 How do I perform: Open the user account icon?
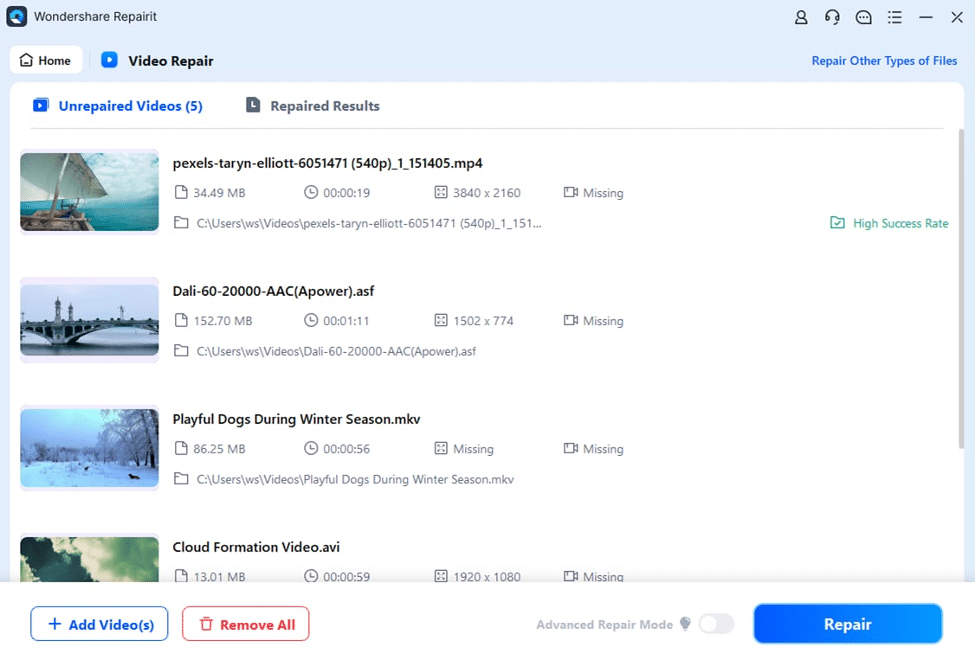tap(801, 17)
